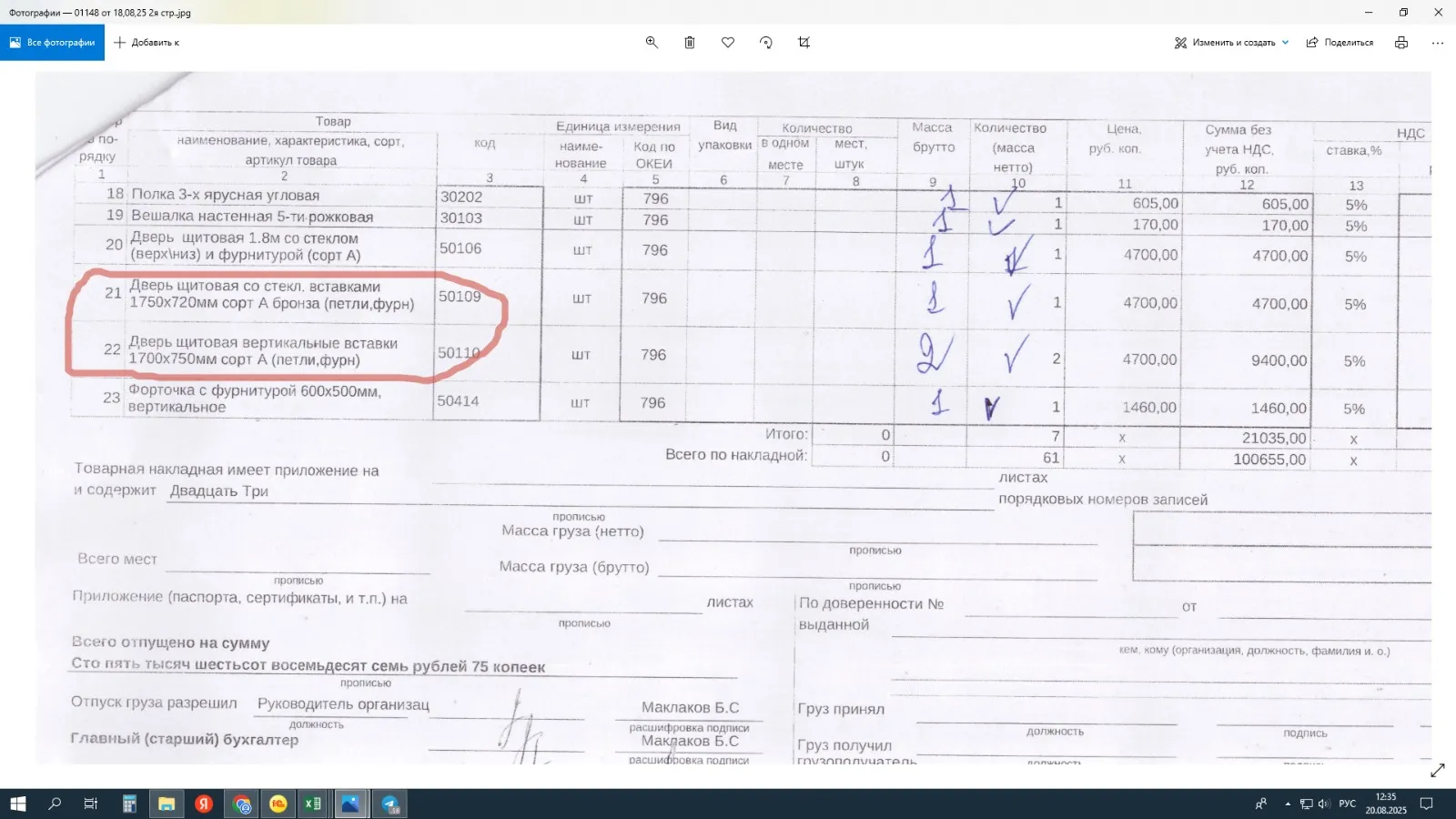
Task: Launch Telegram from the taskbar
Action: coord(389,804)
